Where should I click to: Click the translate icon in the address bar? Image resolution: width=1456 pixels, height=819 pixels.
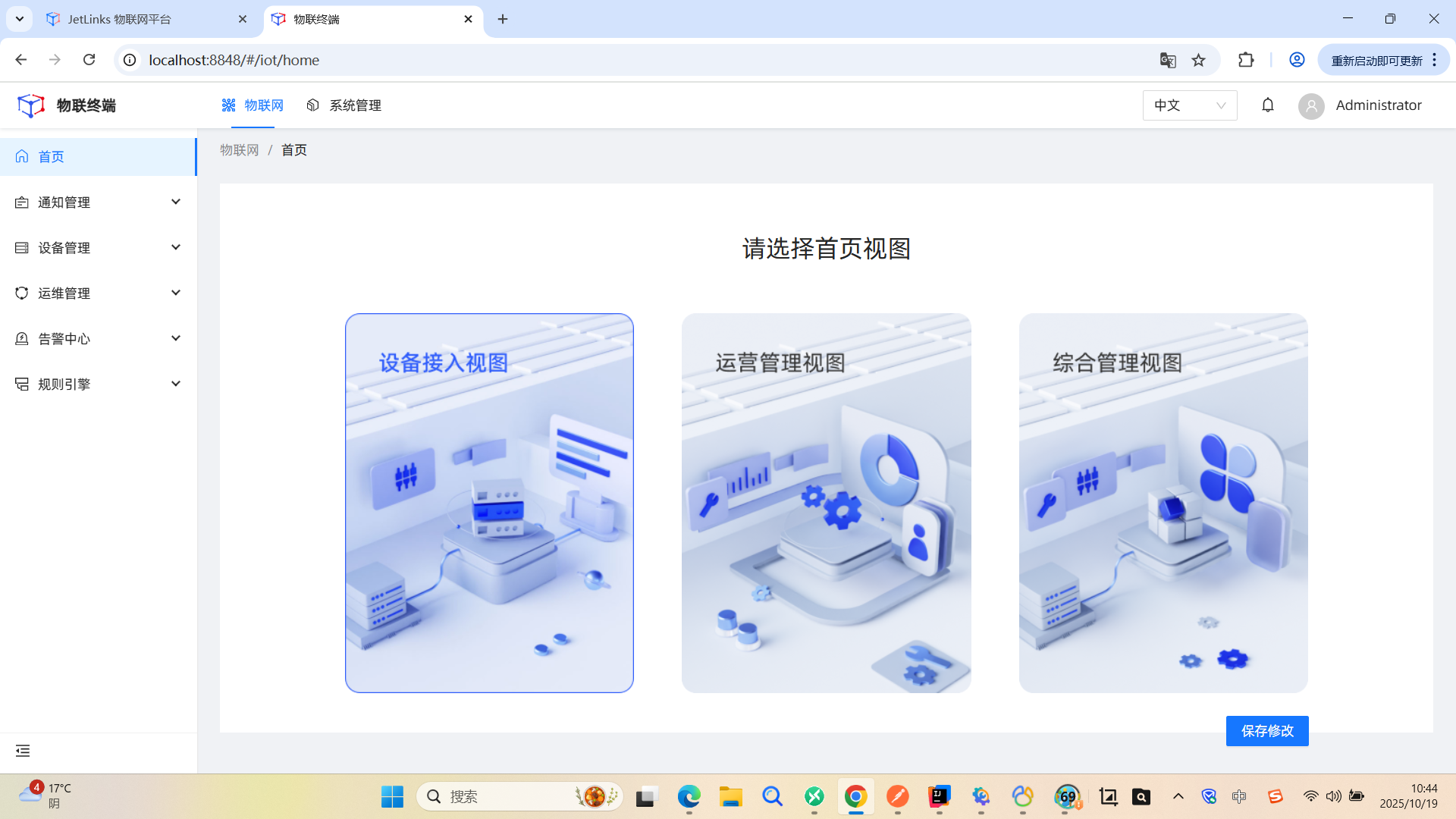click(1168, 60)
